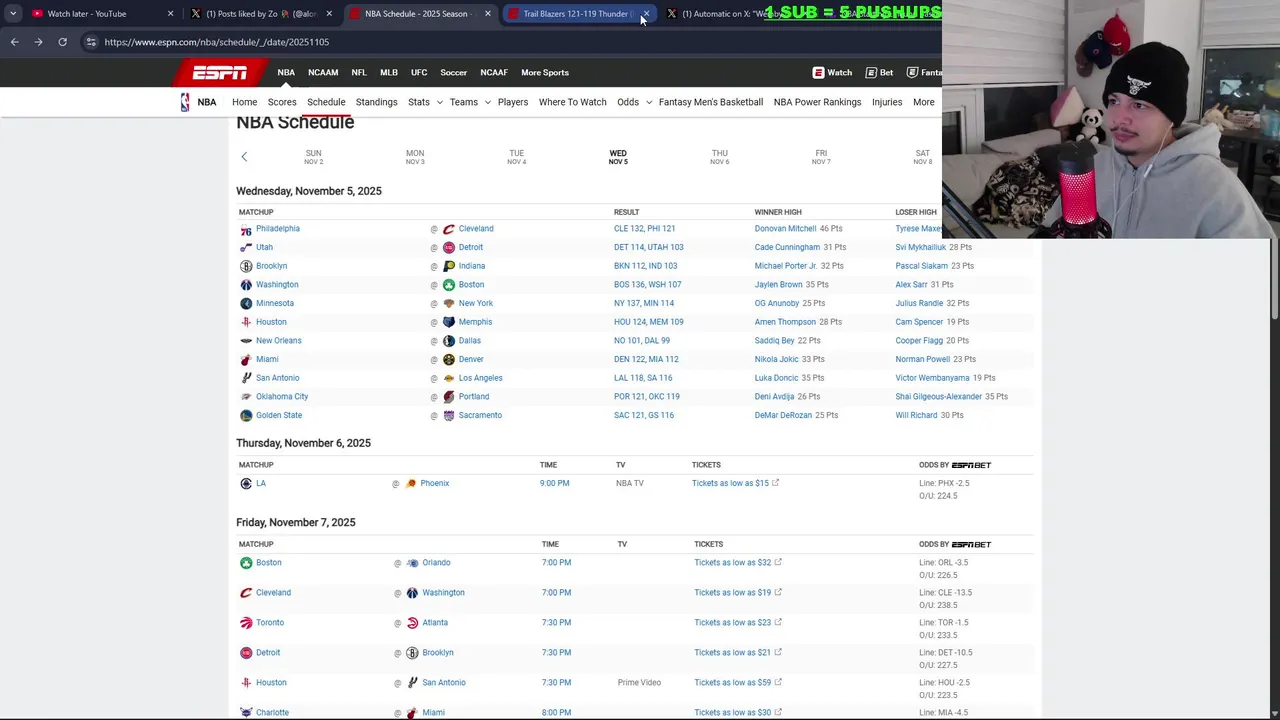Click the Detroit Pistons logo in Wednesday results
This screenshot has height=720, width=1280.
click(449, 247)
